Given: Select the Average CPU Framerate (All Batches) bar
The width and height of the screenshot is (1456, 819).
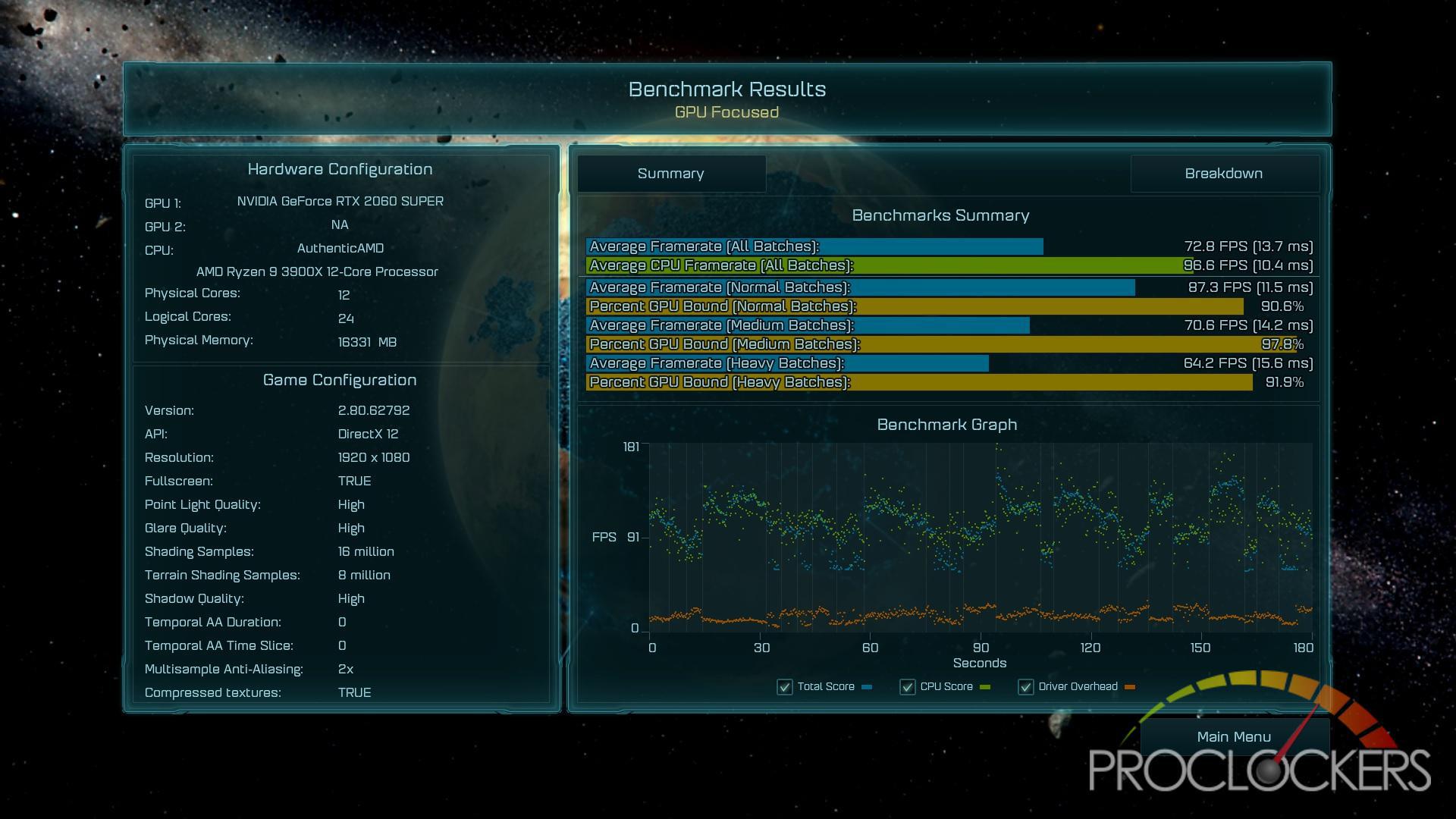Looking at the screenshot, I should (x=889, y=265).
